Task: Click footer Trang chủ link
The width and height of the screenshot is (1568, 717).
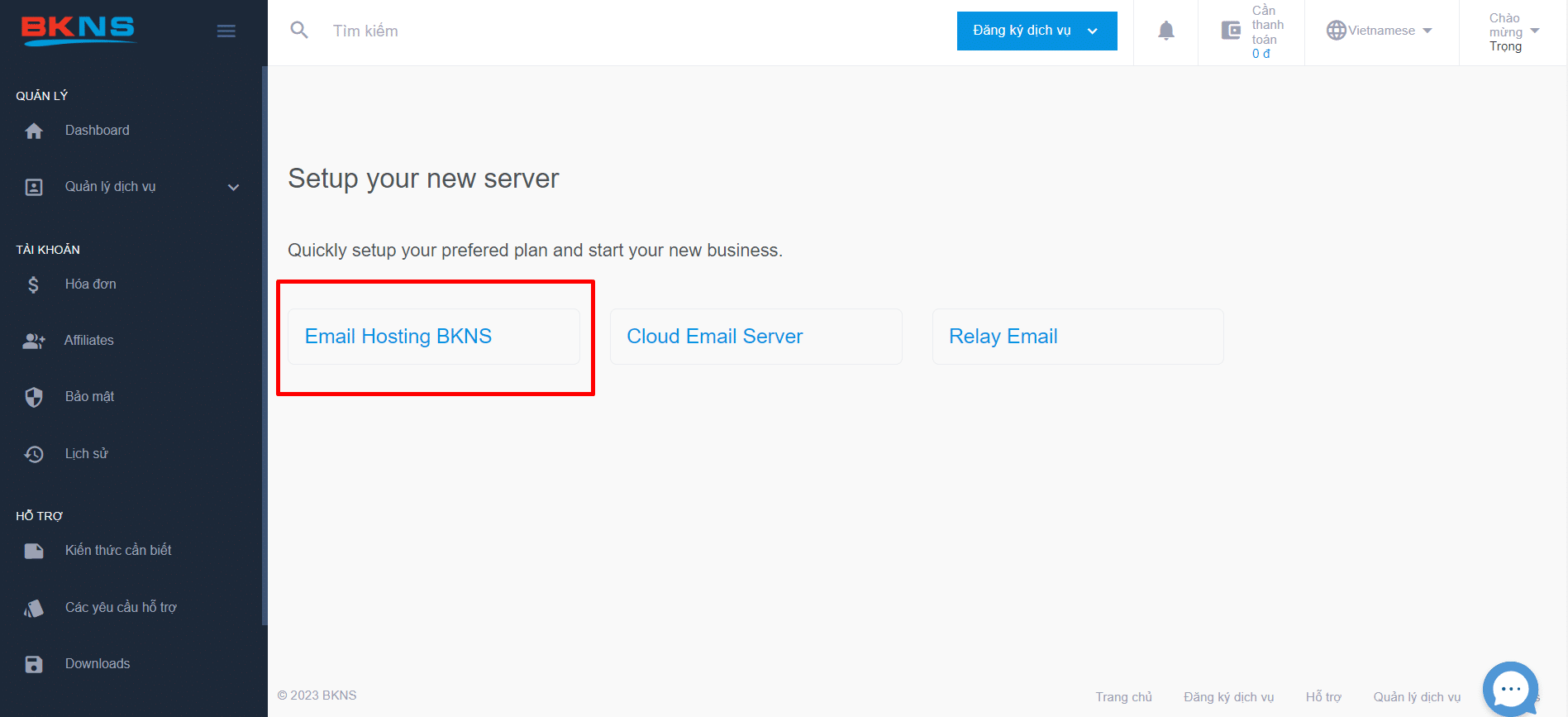Action: 1123,697
